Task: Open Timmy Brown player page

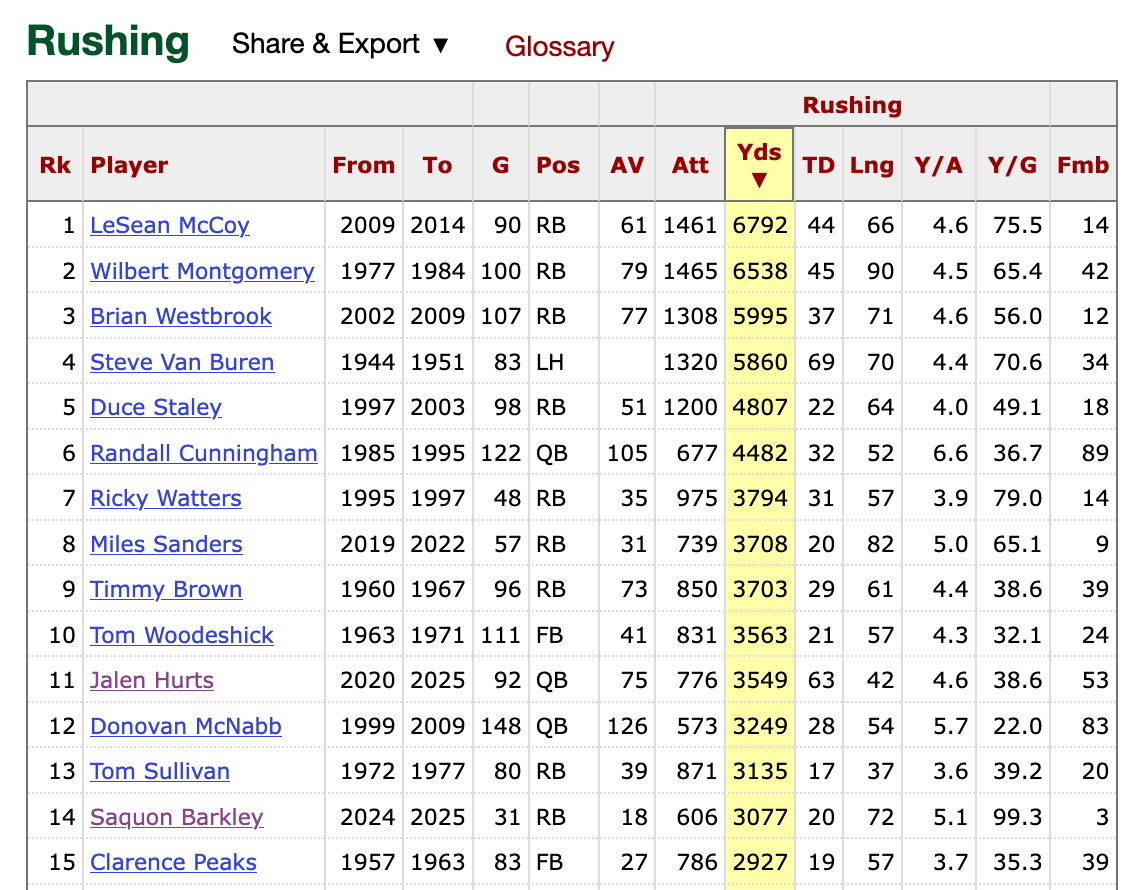Action: tap(166, 589)
